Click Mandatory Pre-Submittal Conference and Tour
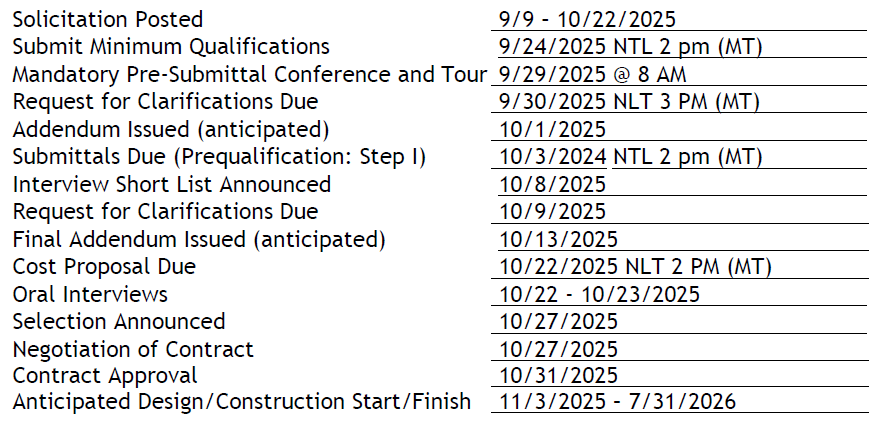The image size is (880, 428). (250, 75)
